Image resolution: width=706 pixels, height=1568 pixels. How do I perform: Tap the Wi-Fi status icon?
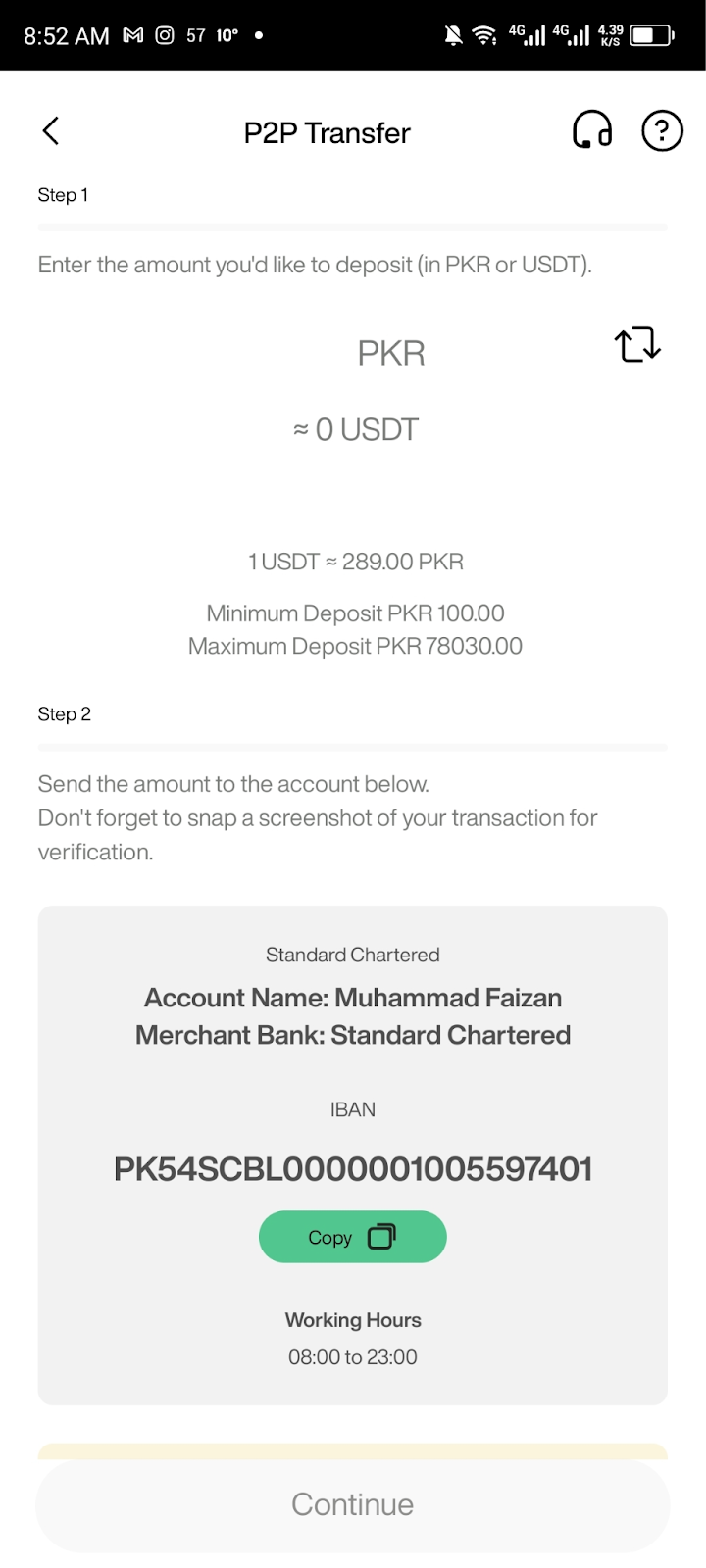(484, 36)
